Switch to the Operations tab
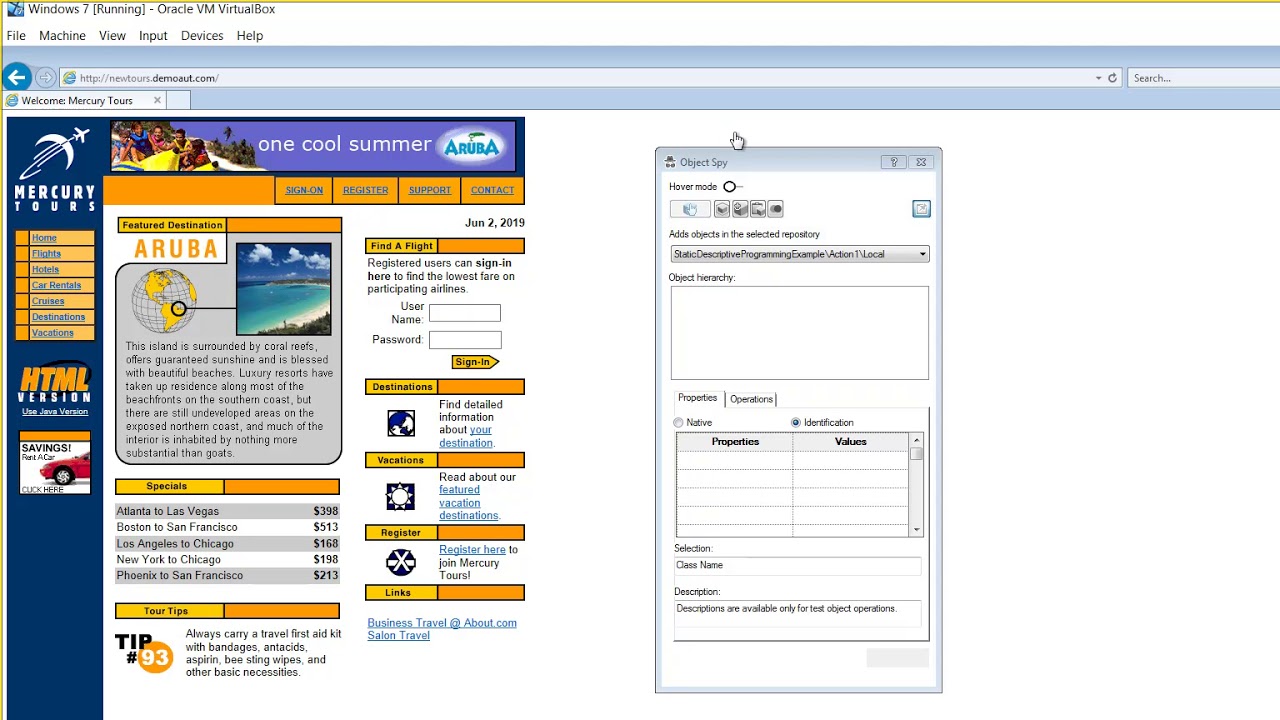 pyautogui.click(x=751, y=399)
